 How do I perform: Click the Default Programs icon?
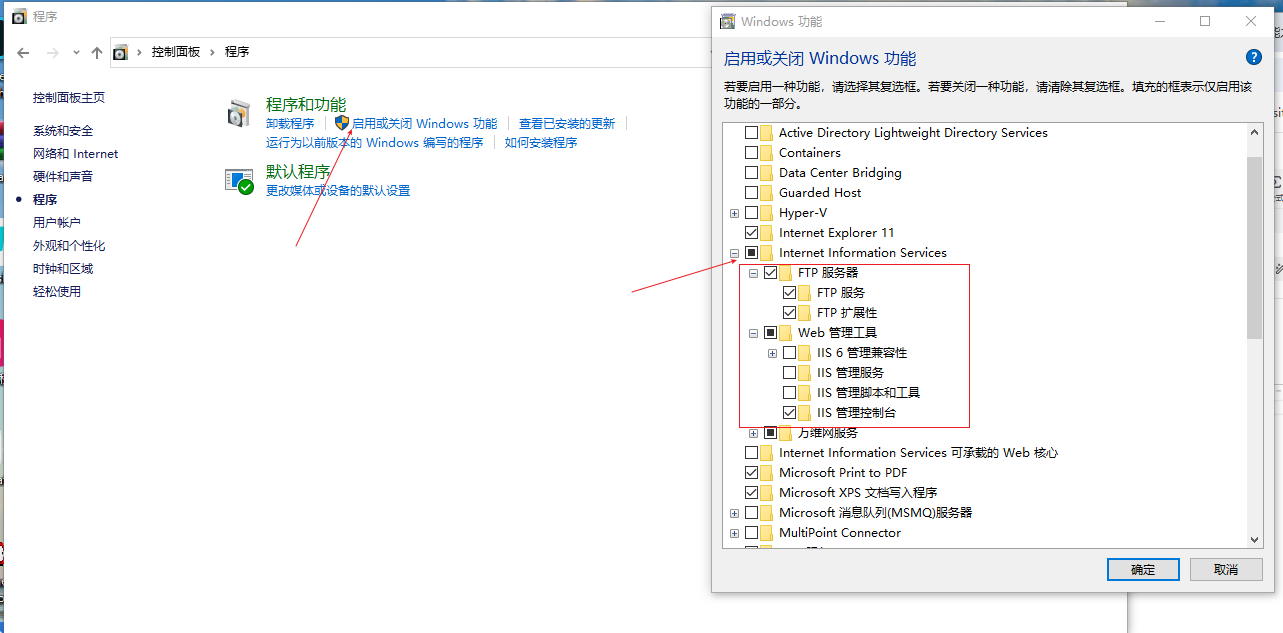pyautogui.click(x=239, y=181)
